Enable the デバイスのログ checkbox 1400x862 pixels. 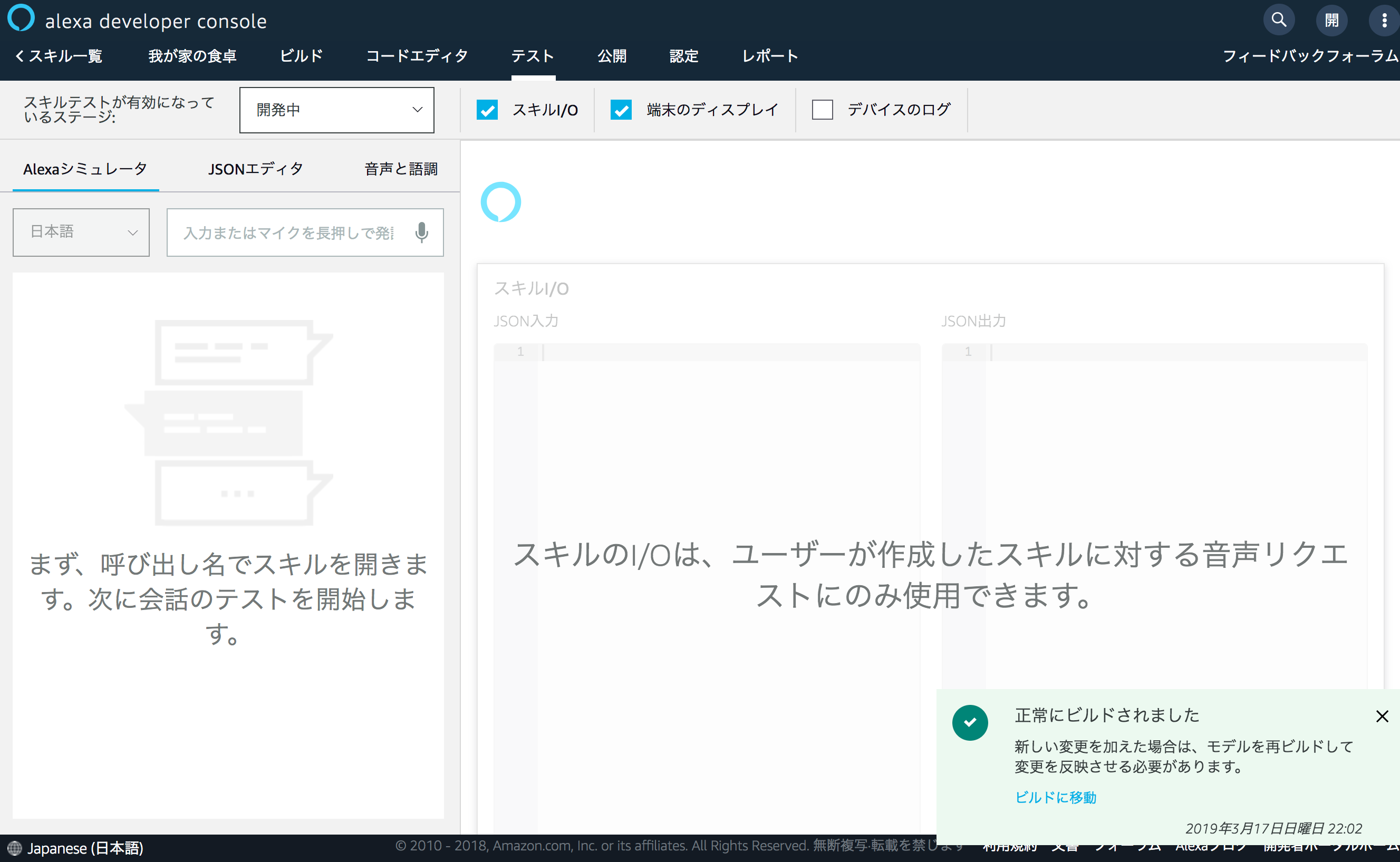822,110
